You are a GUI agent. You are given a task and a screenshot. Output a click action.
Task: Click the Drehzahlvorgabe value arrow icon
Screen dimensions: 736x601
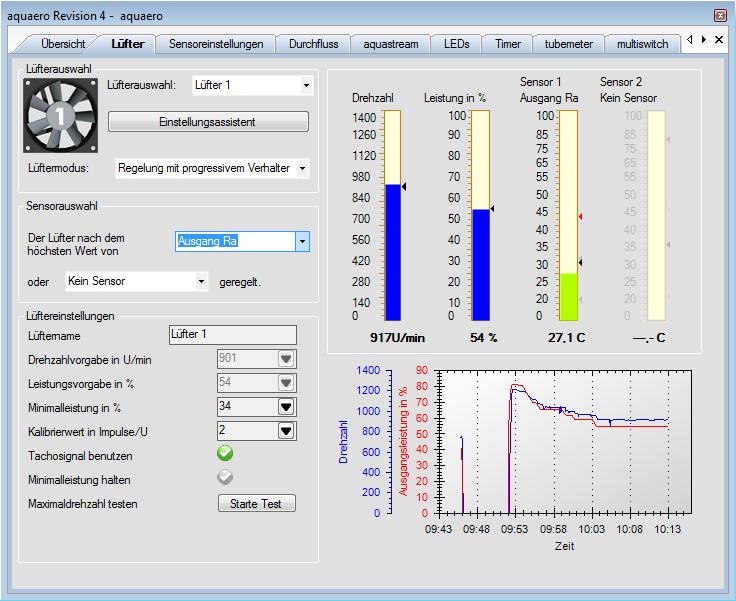pos(287,358)
